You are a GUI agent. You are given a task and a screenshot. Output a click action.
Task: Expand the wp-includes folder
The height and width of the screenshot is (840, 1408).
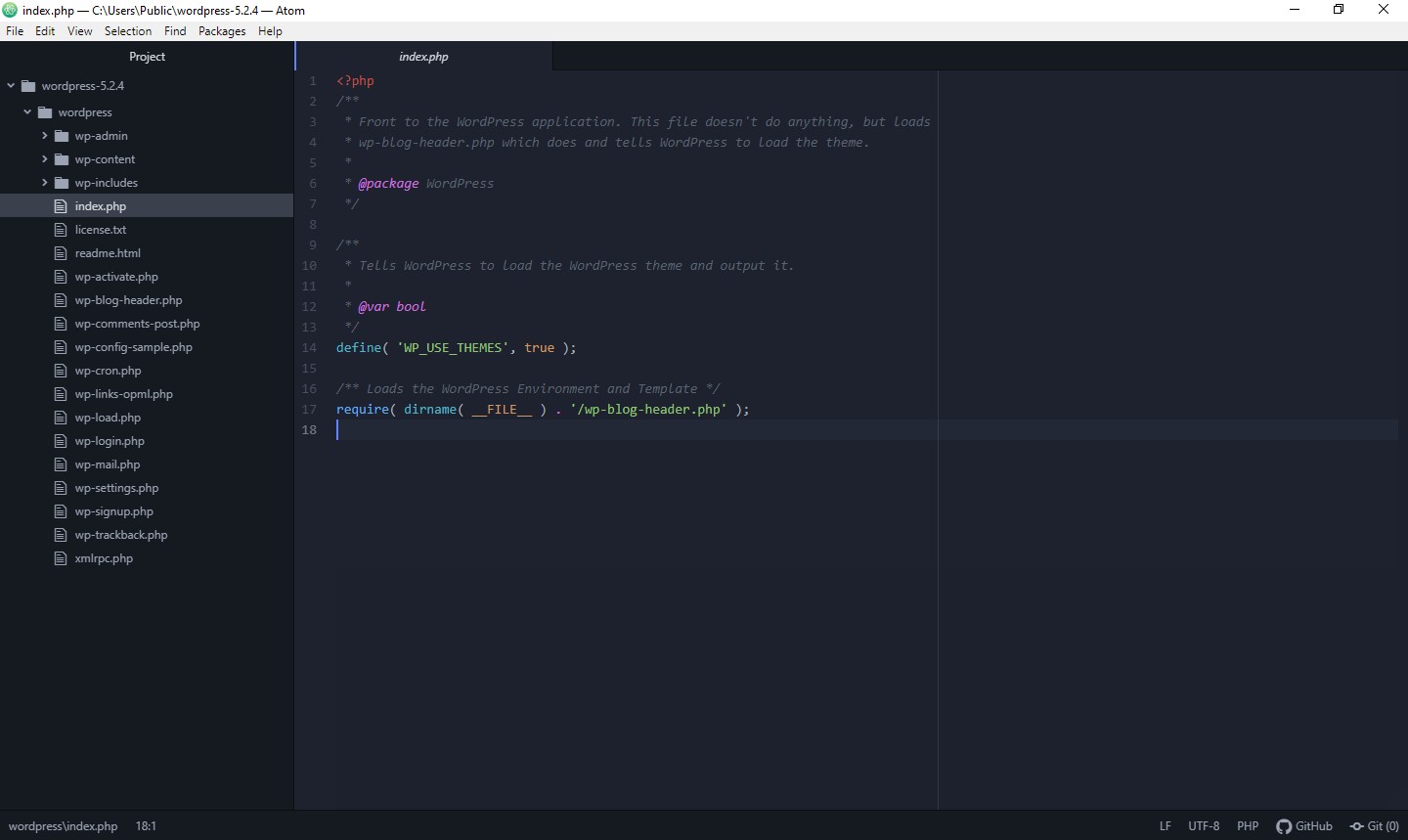(x=45, y=183)
